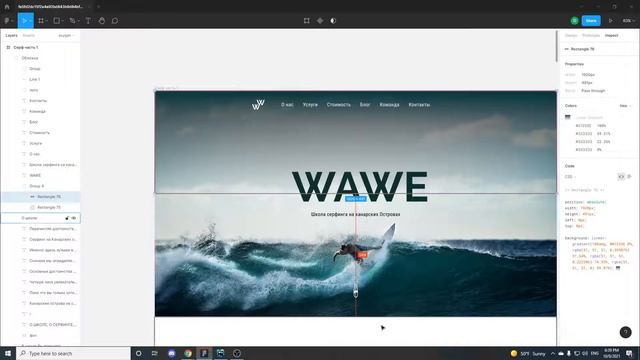Viewport: 640px width, 360px height.
Task: Click the lock icon on the О школе layer
Action: (x=67, y=218)
